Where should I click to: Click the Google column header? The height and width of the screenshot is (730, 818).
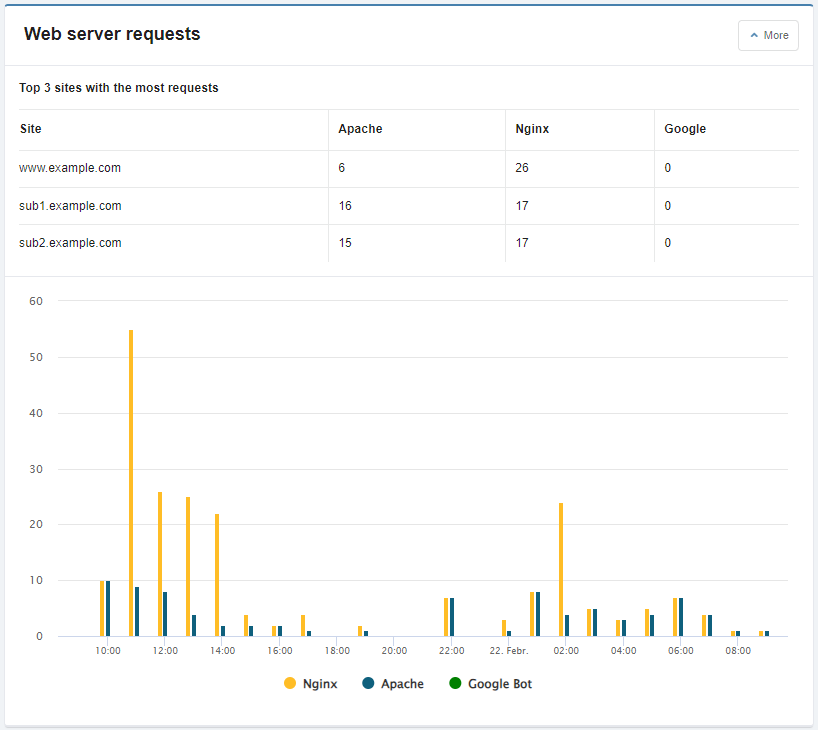click(685, 129)
